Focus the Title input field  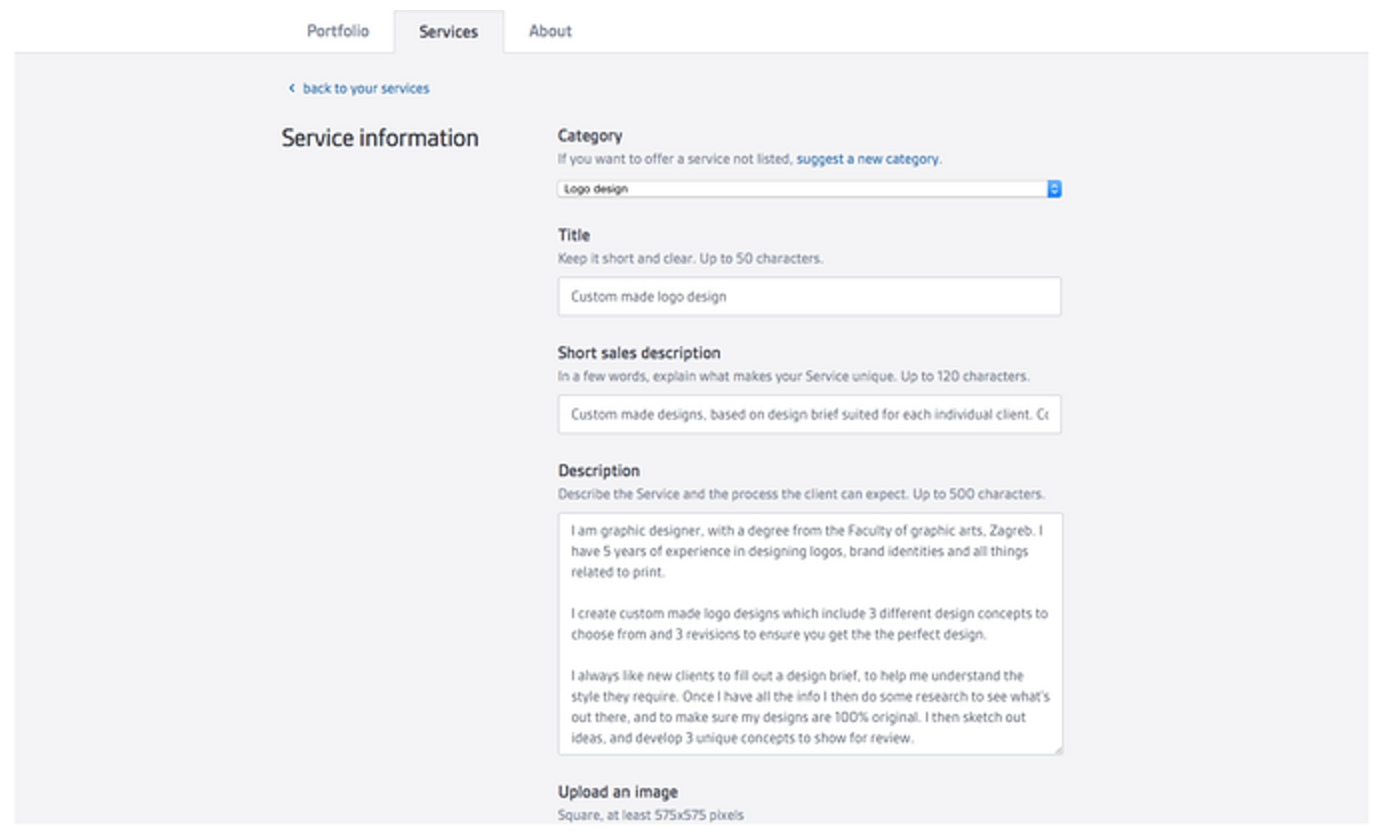point(809,297)
